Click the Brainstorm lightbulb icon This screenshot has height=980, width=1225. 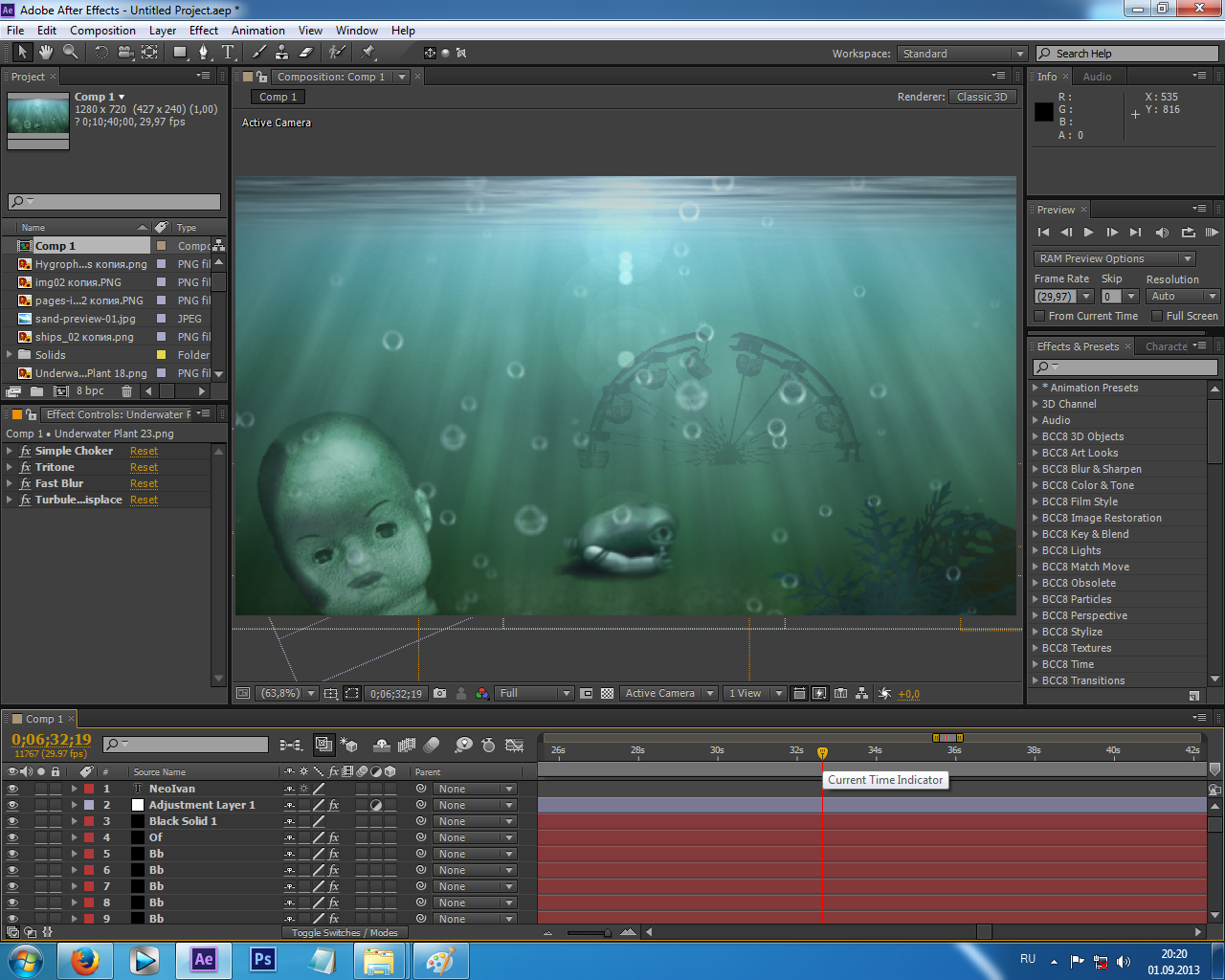(463, 744)
